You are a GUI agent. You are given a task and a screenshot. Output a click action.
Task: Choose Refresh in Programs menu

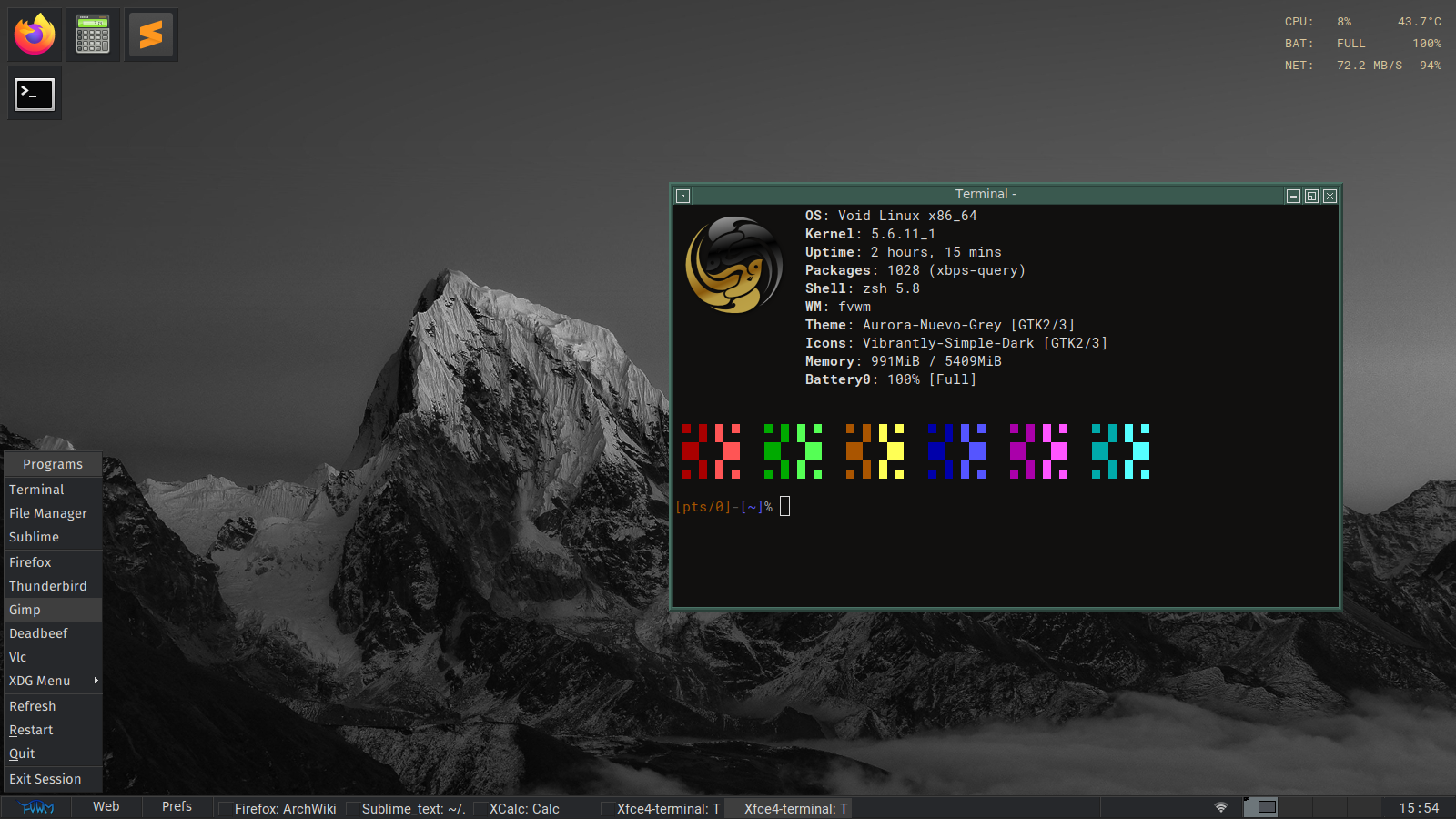pyautogui.click(x=53, y=706)
